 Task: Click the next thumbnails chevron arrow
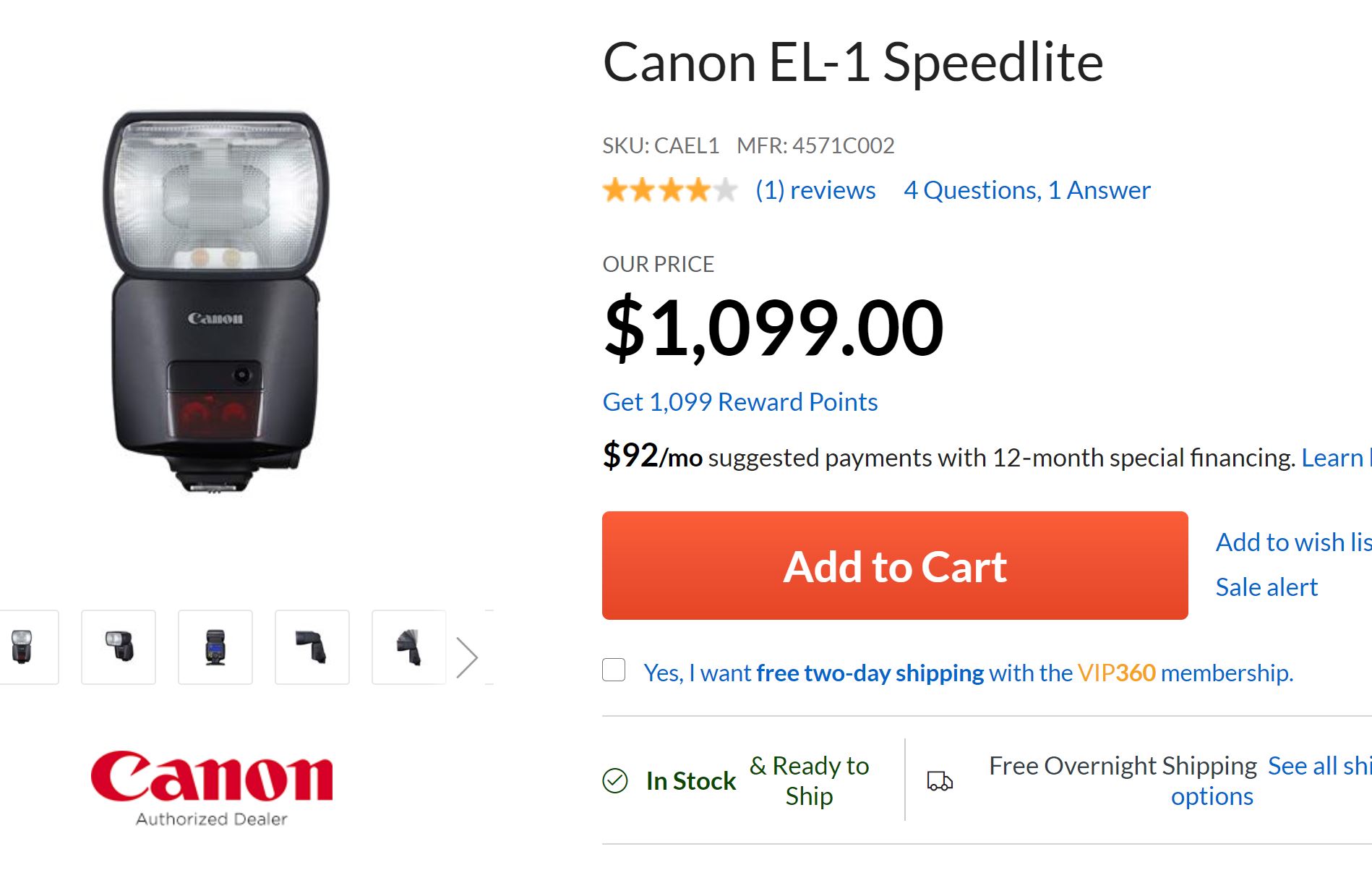[468, 657]
